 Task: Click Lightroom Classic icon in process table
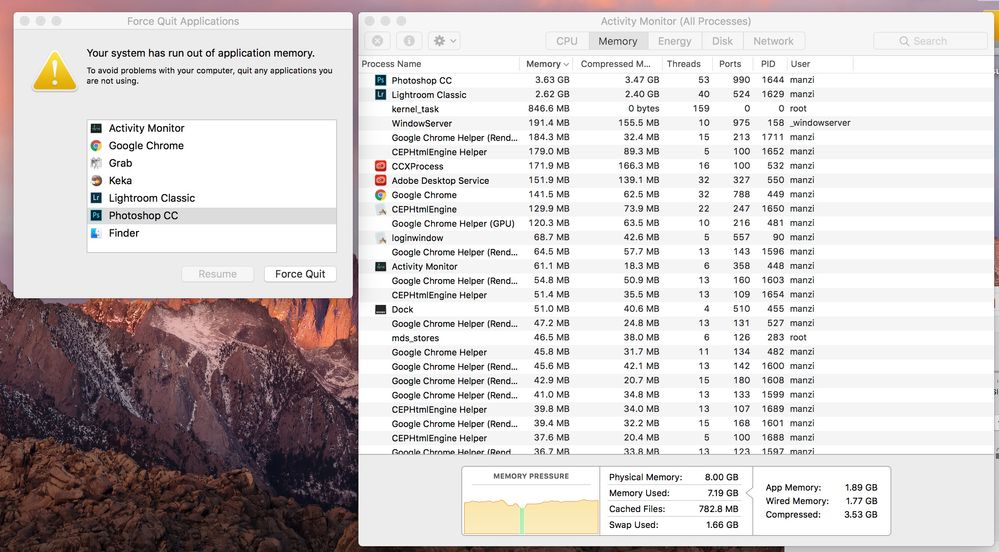(380, 94)
